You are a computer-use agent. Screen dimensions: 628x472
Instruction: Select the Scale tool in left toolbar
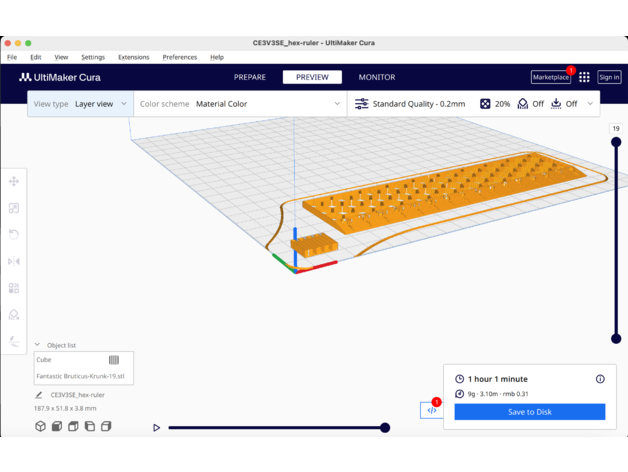(14, 208)
